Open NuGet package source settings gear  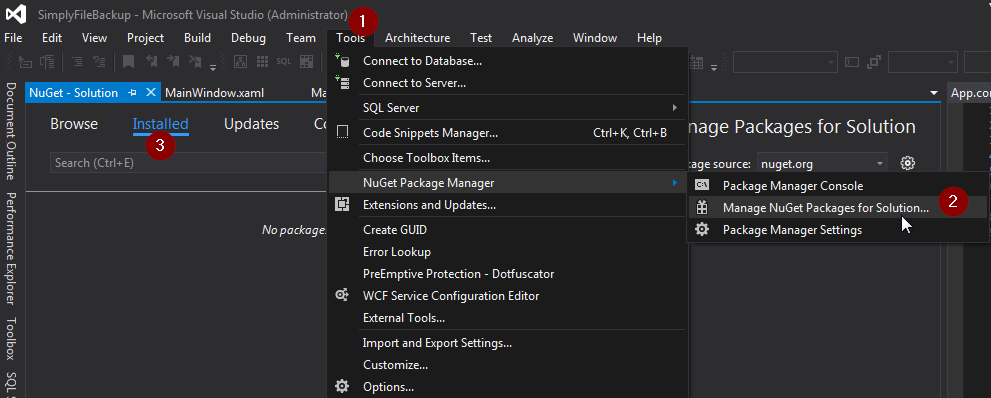point(908,164)
